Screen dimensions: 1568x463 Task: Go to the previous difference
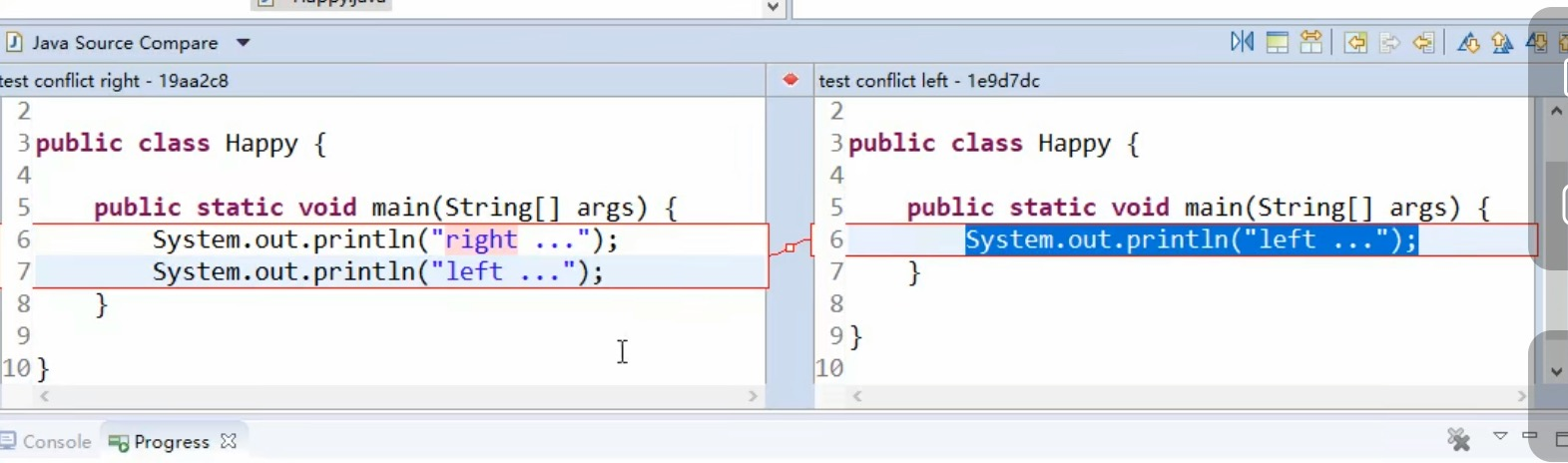1502,42
